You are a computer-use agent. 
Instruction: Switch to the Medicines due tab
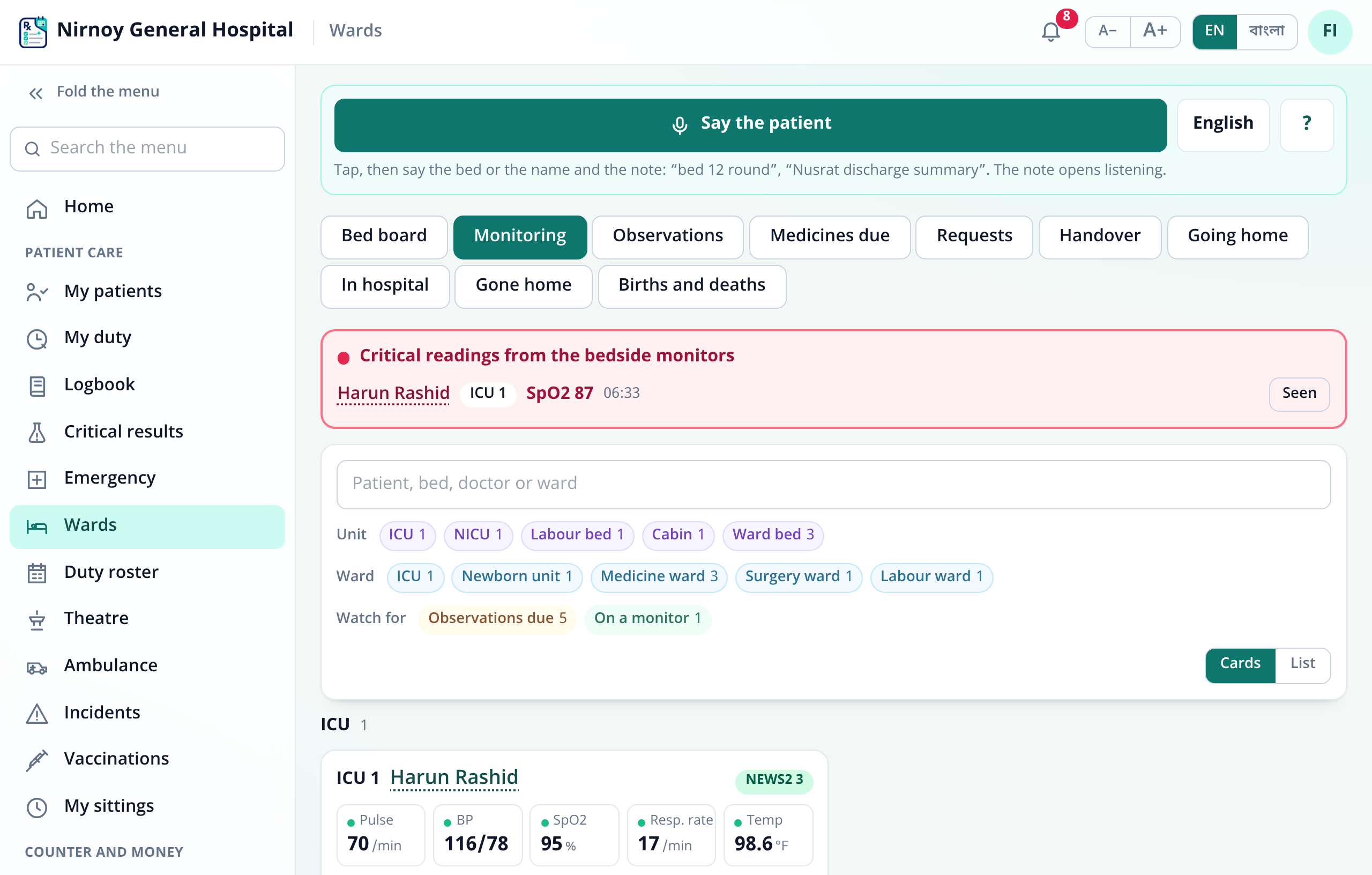click(829, 236)
